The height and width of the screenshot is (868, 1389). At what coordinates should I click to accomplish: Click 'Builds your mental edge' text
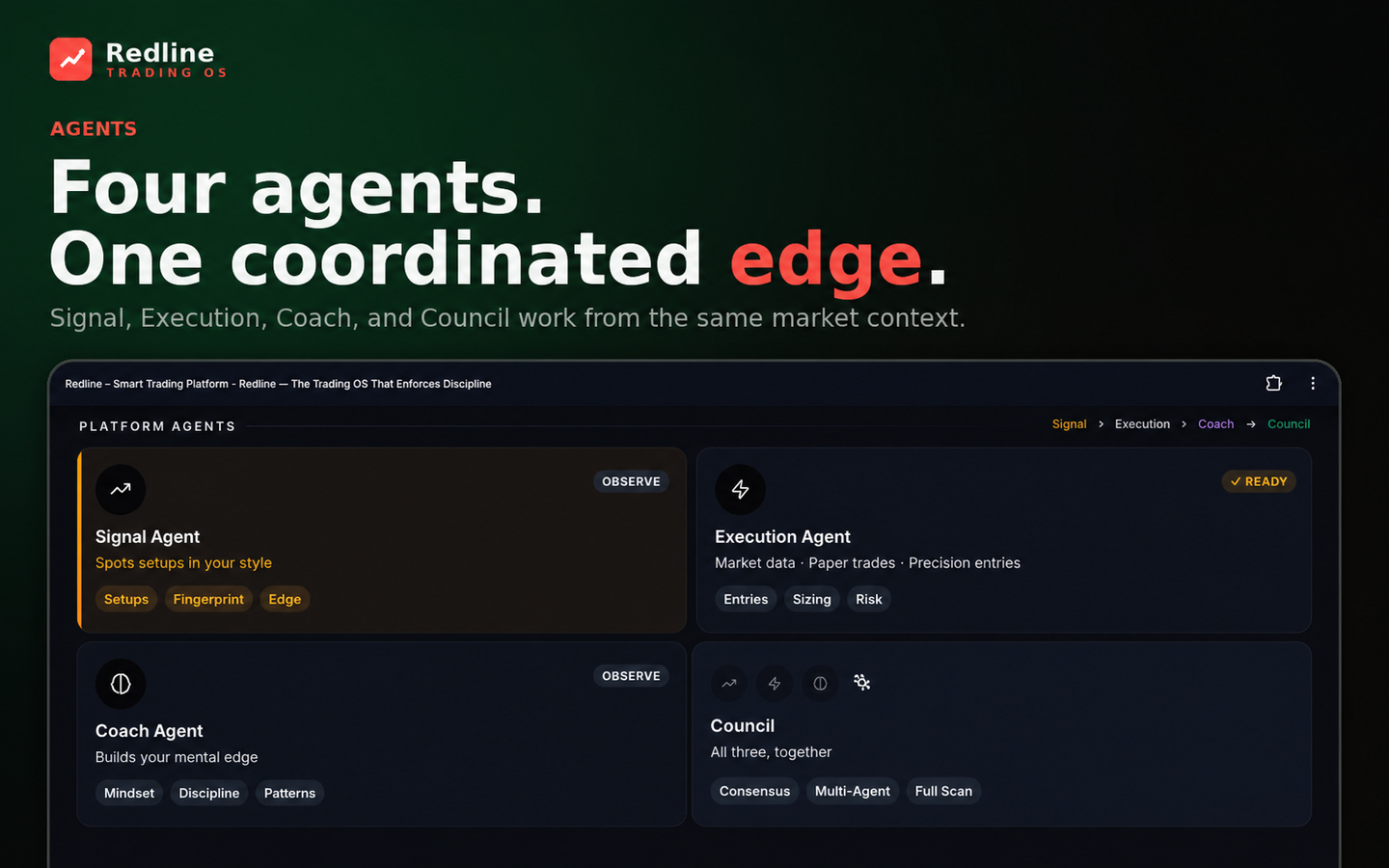click(177, 757)
